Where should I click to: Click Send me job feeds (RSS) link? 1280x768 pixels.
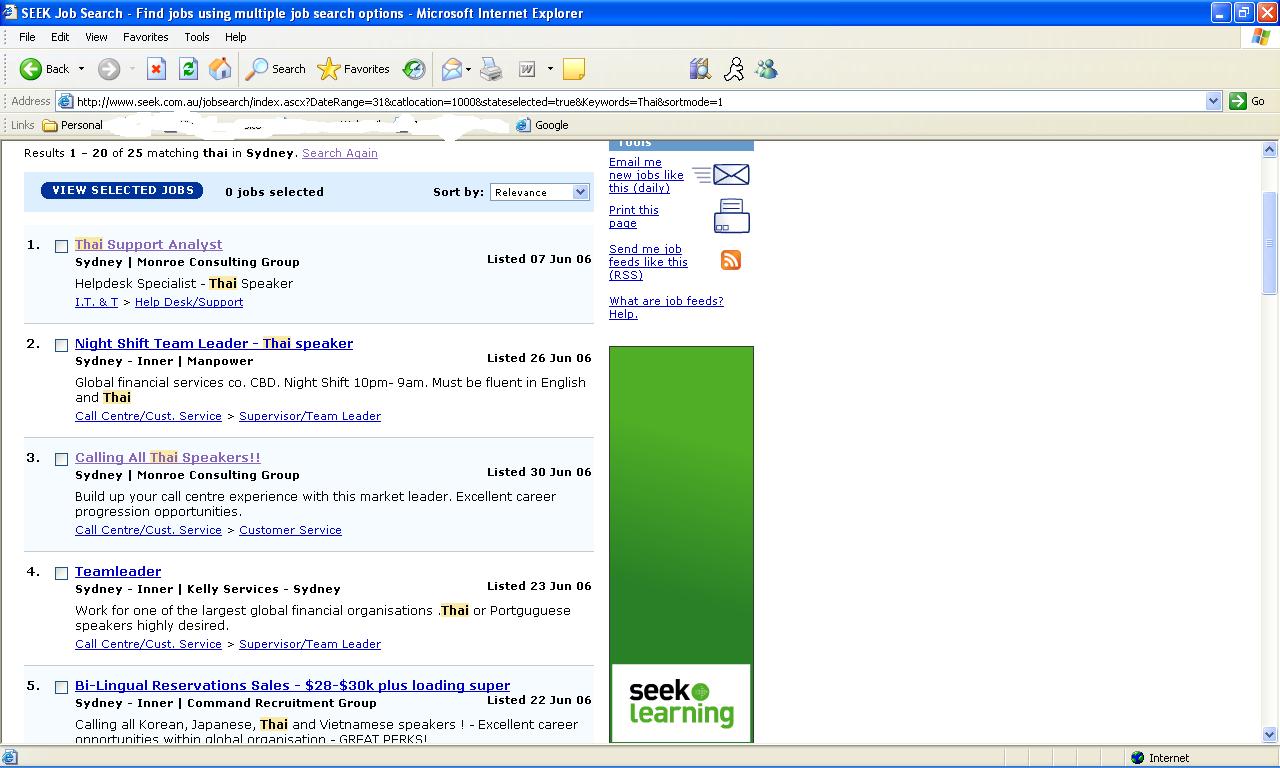pyautogui.click(x=648, y=262)
